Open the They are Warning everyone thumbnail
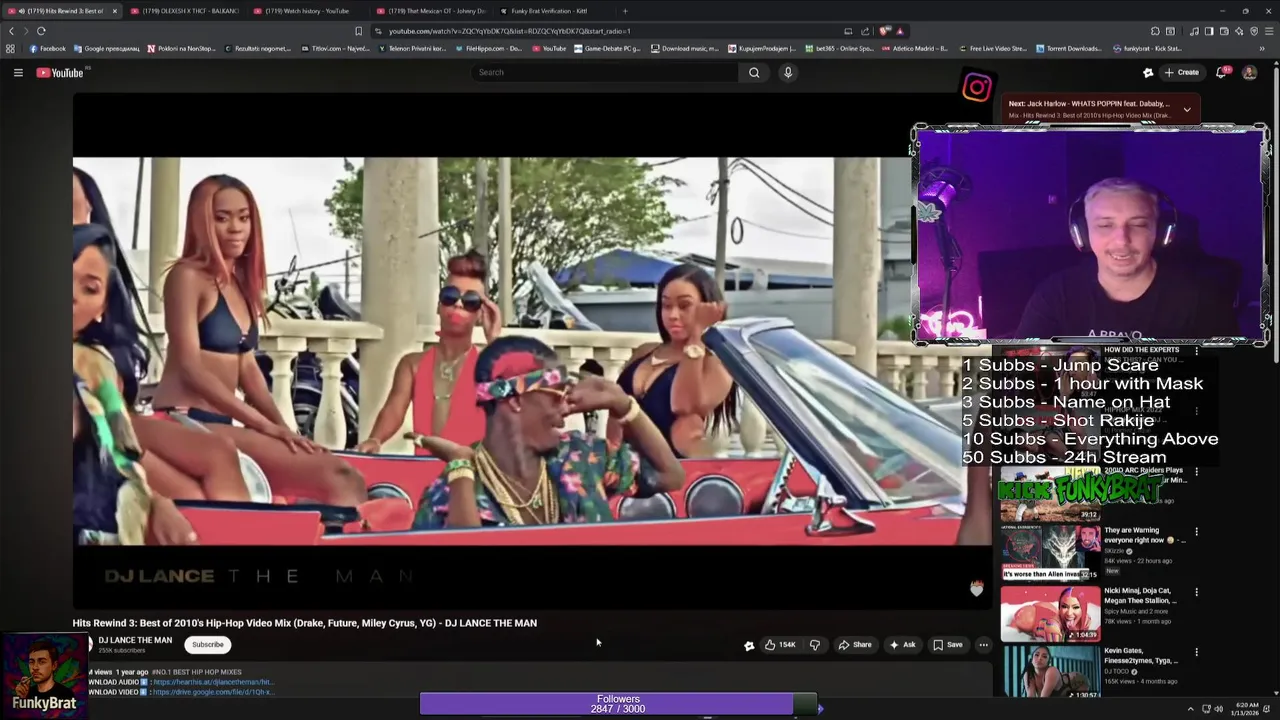The width and height of the screenshot is (1280, 720). pyautogui.click(x=1050, y=553)
